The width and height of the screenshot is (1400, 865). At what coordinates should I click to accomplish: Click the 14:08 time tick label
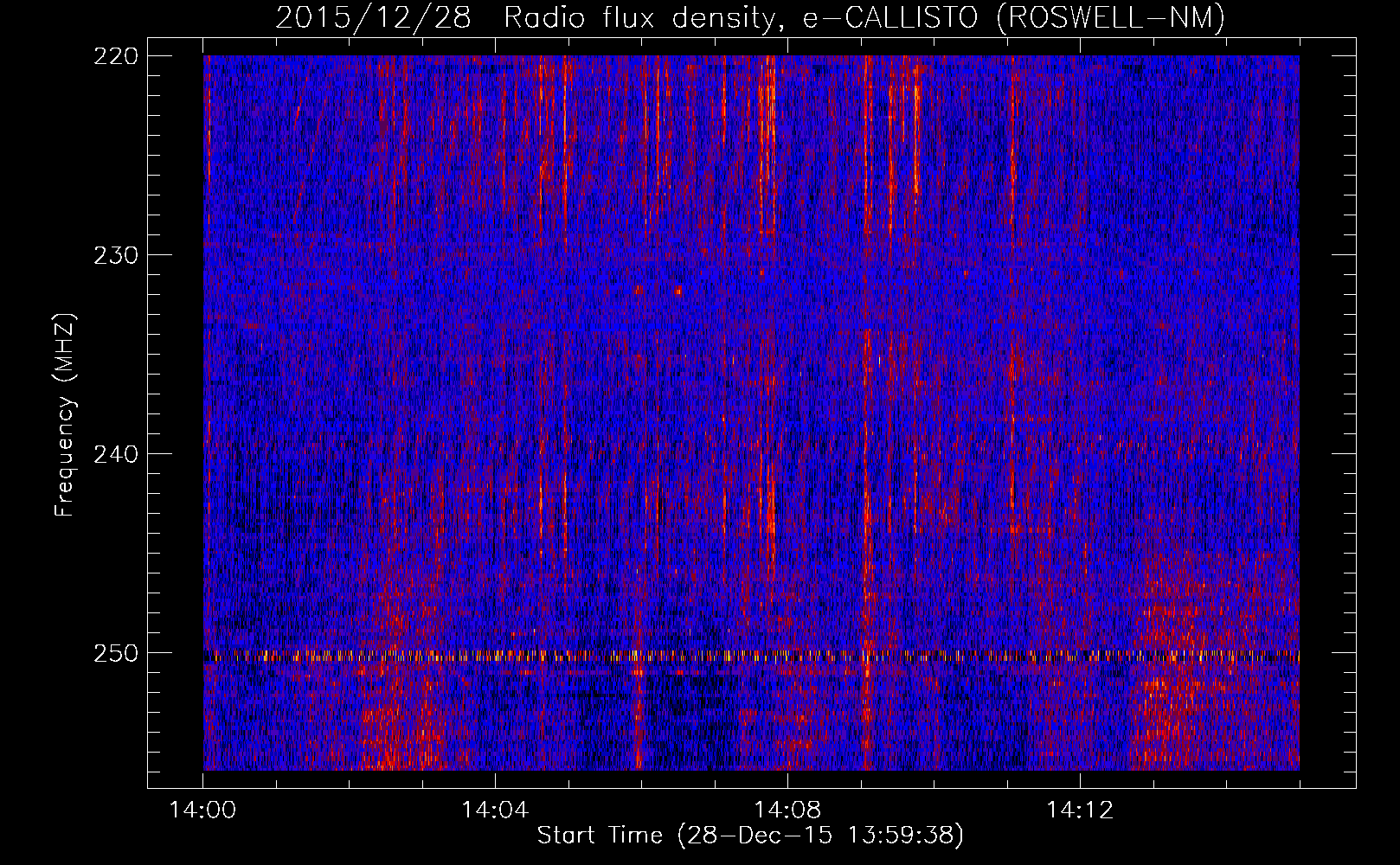point(787,811)
